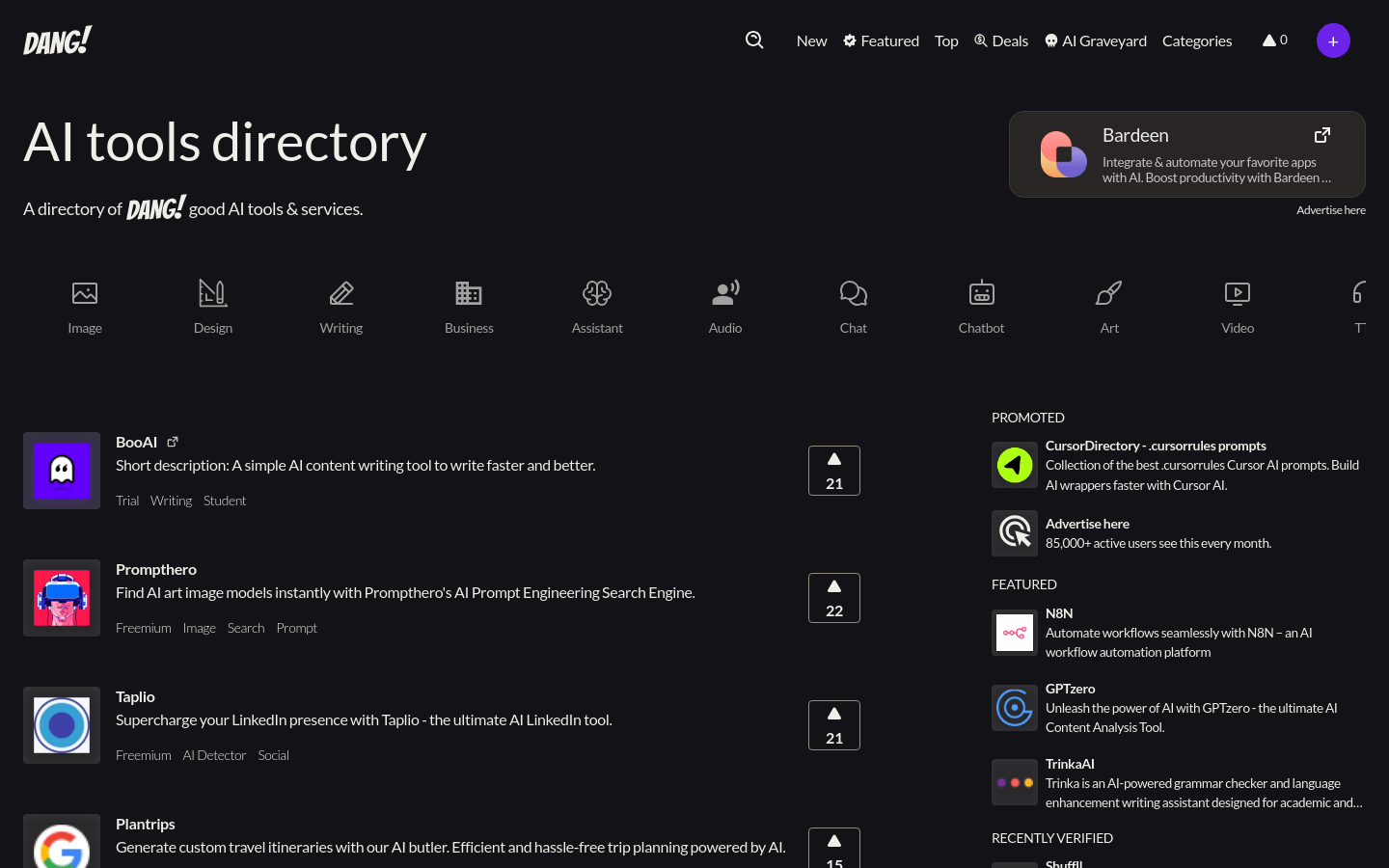Click the N8N workflow icon

click(1015, 633)
